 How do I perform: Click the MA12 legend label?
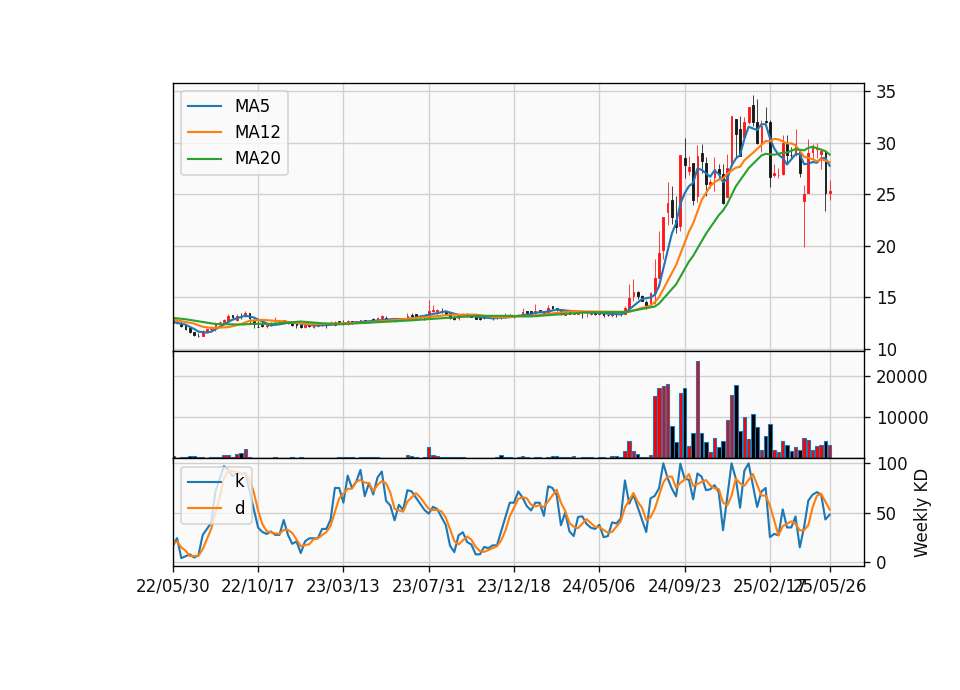[x=257, y=132]
